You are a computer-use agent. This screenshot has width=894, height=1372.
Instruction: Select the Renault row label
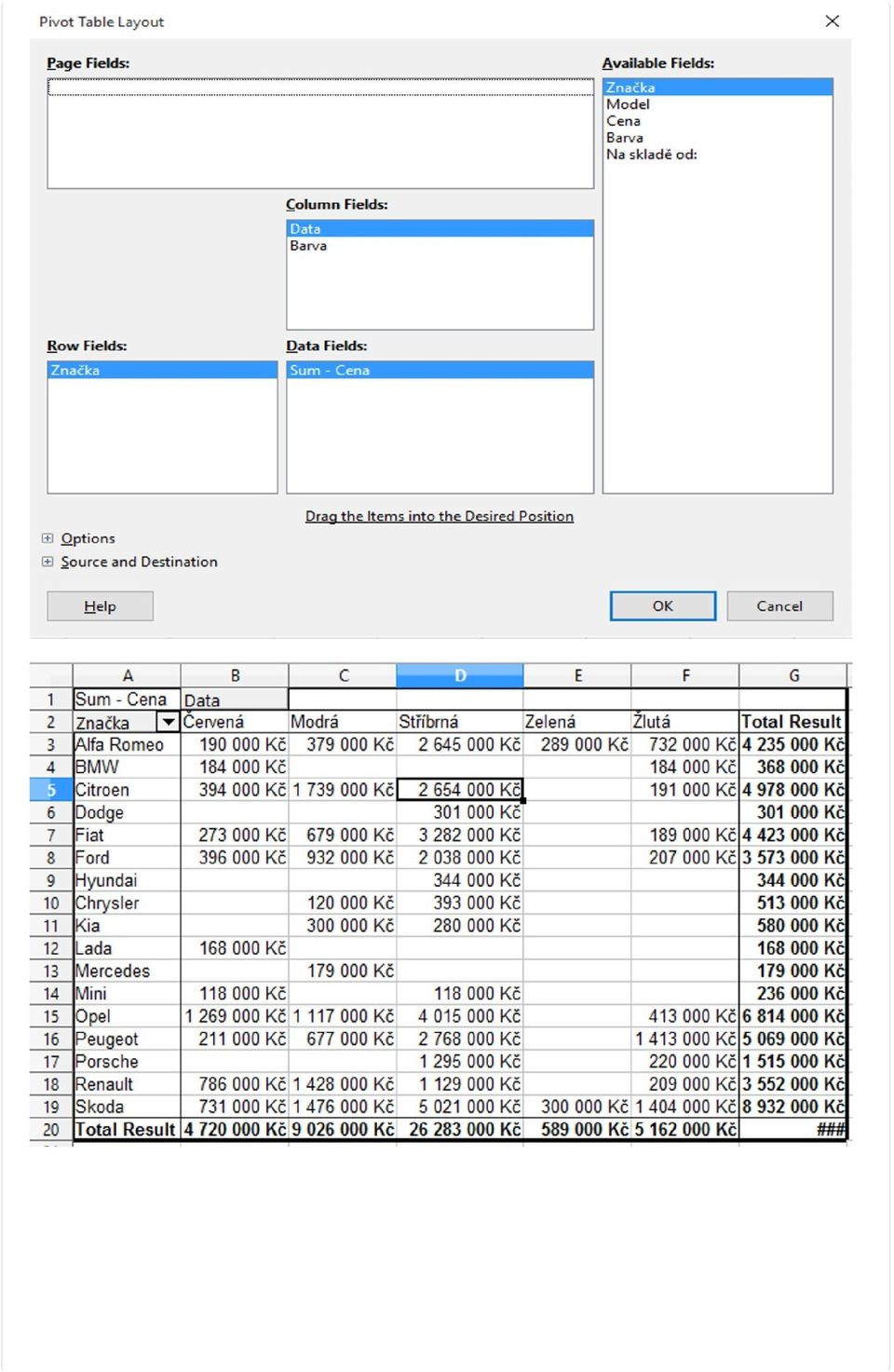coord(127,1084)
